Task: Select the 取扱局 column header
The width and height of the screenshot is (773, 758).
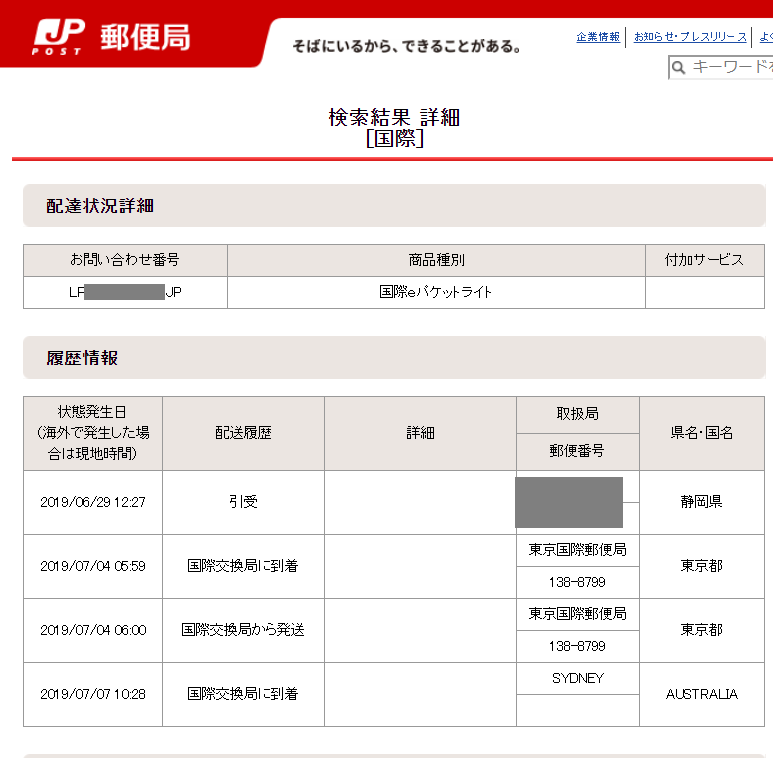Action: (578, 414)
